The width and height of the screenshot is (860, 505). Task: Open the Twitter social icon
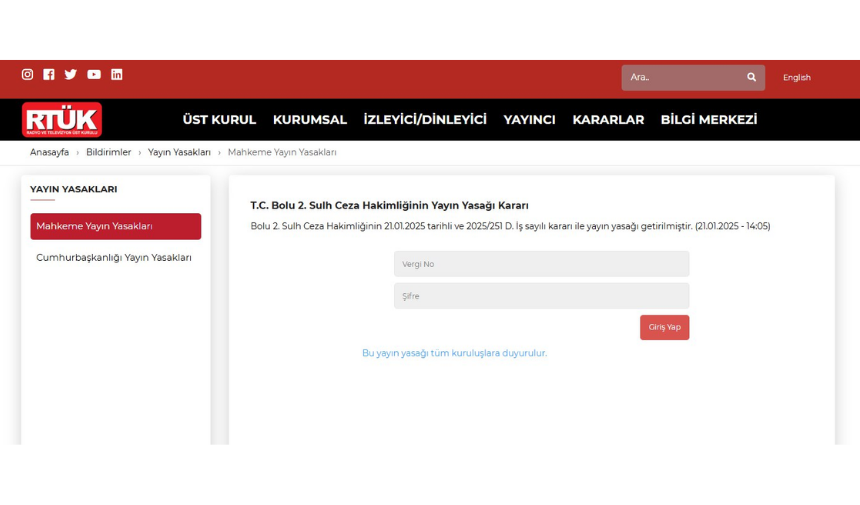(x=71, y=74)
